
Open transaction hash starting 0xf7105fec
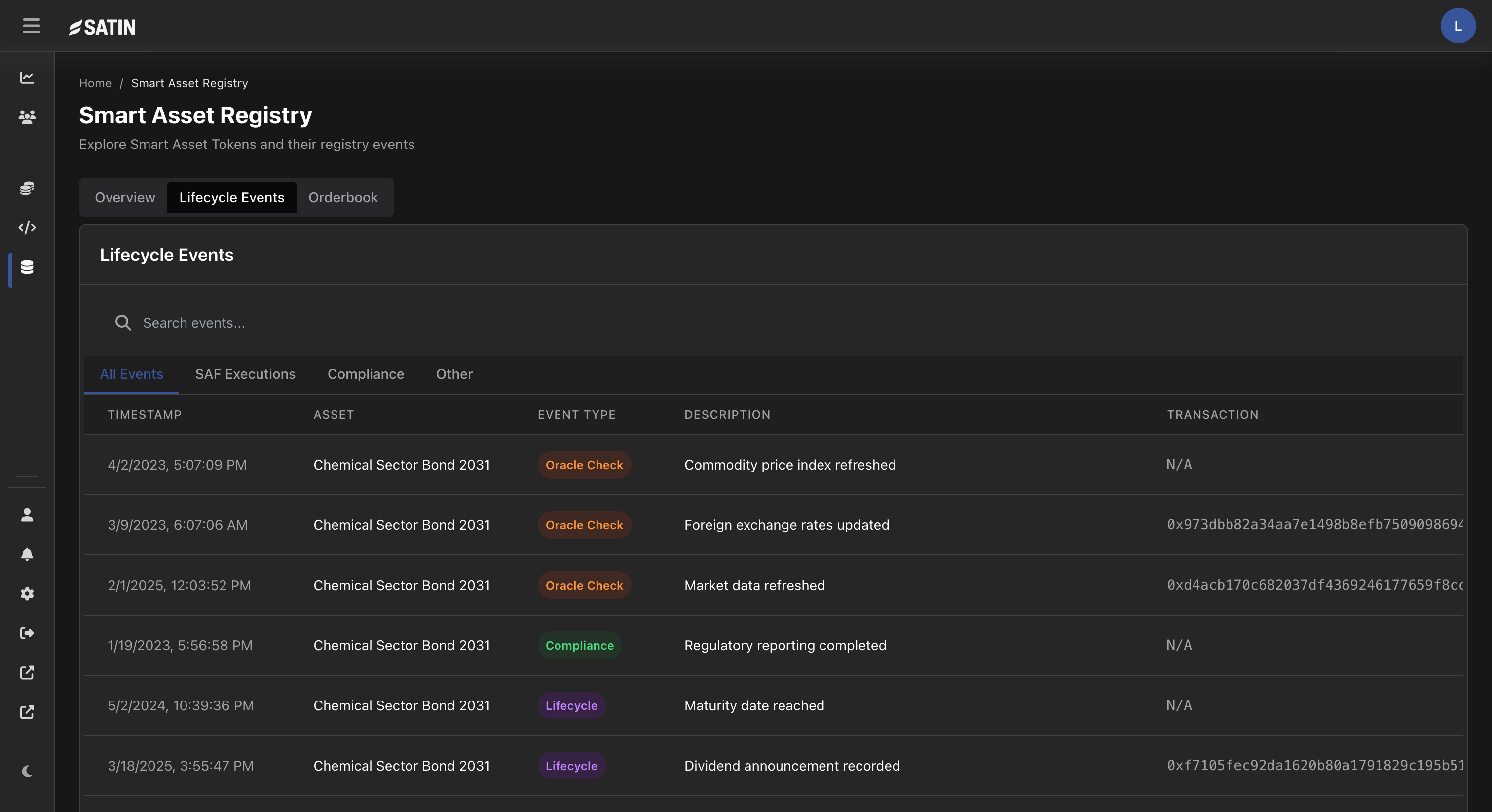pos(1315,766)
